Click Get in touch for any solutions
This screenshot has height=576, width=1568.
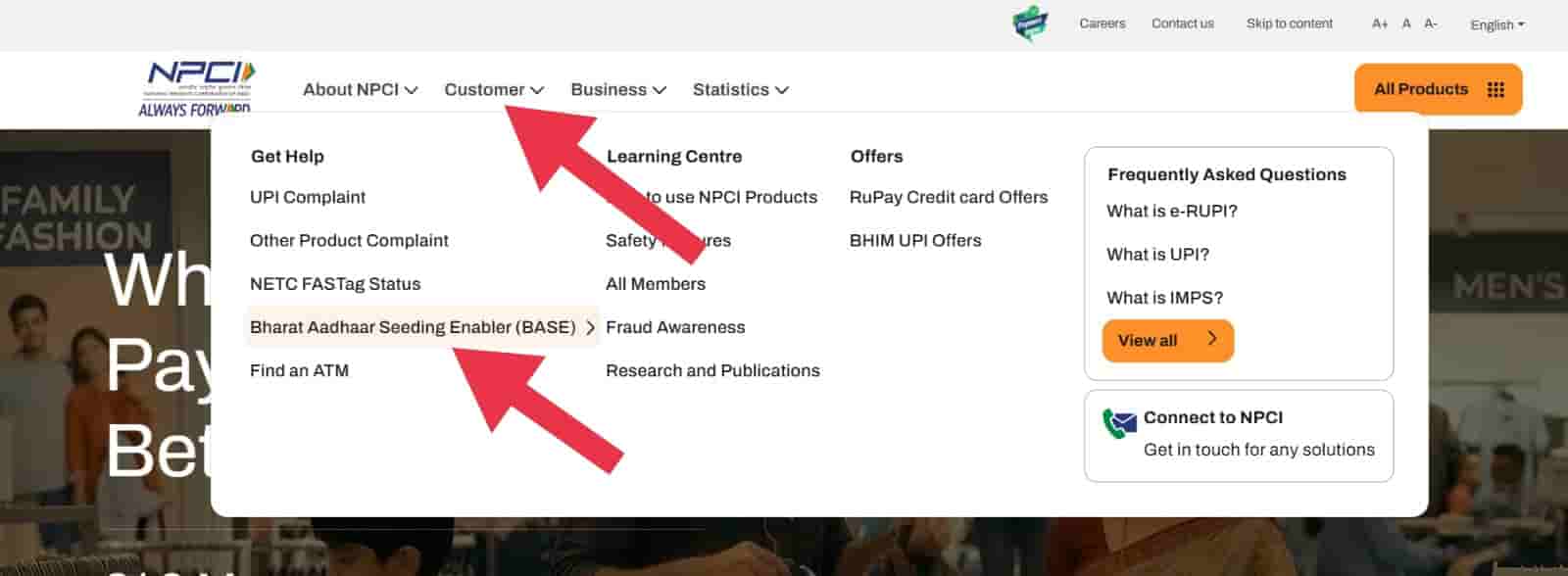coord(1259,450)
